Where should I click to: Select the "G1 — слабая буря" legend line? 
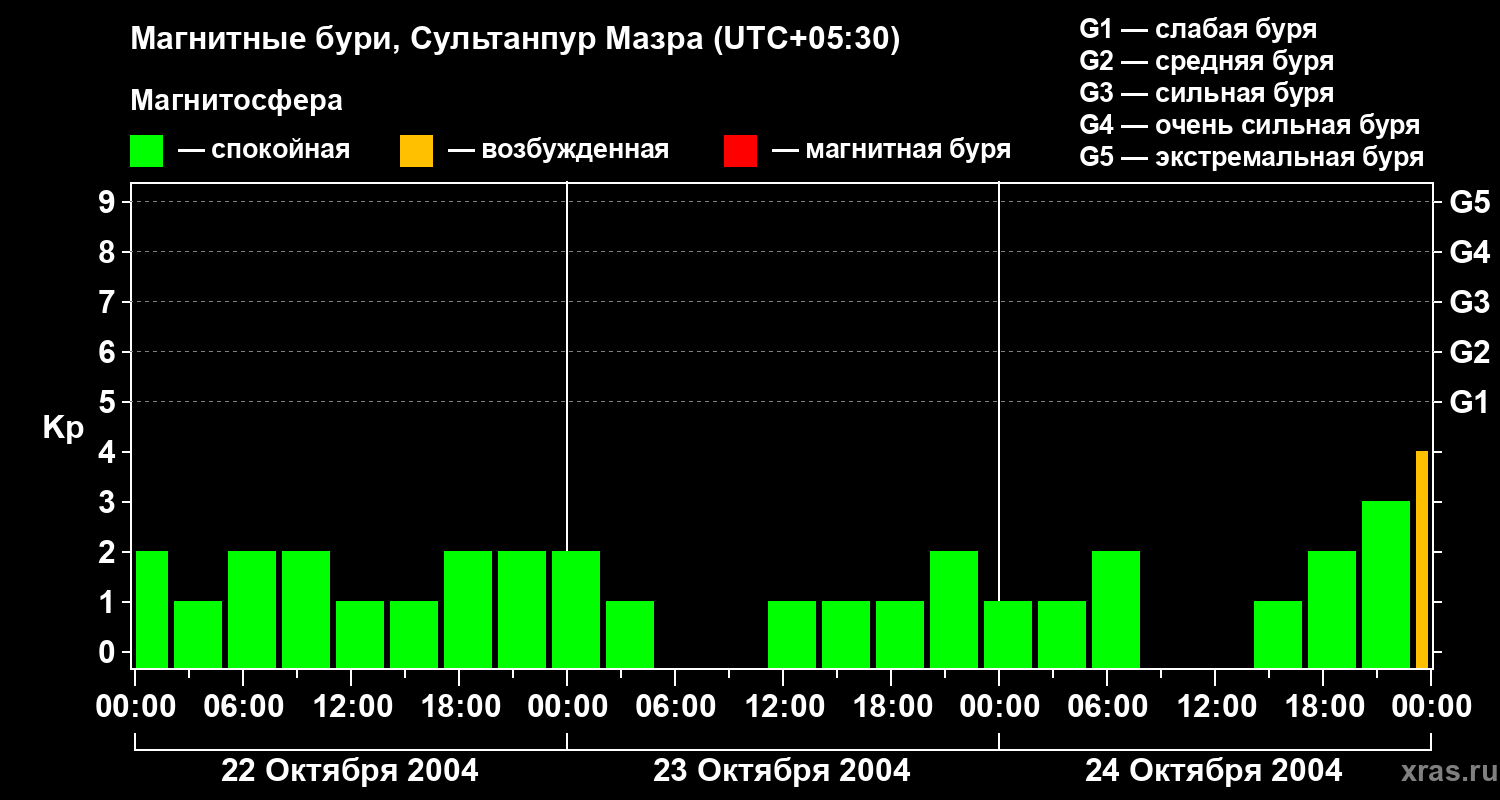click(1198, 29)
